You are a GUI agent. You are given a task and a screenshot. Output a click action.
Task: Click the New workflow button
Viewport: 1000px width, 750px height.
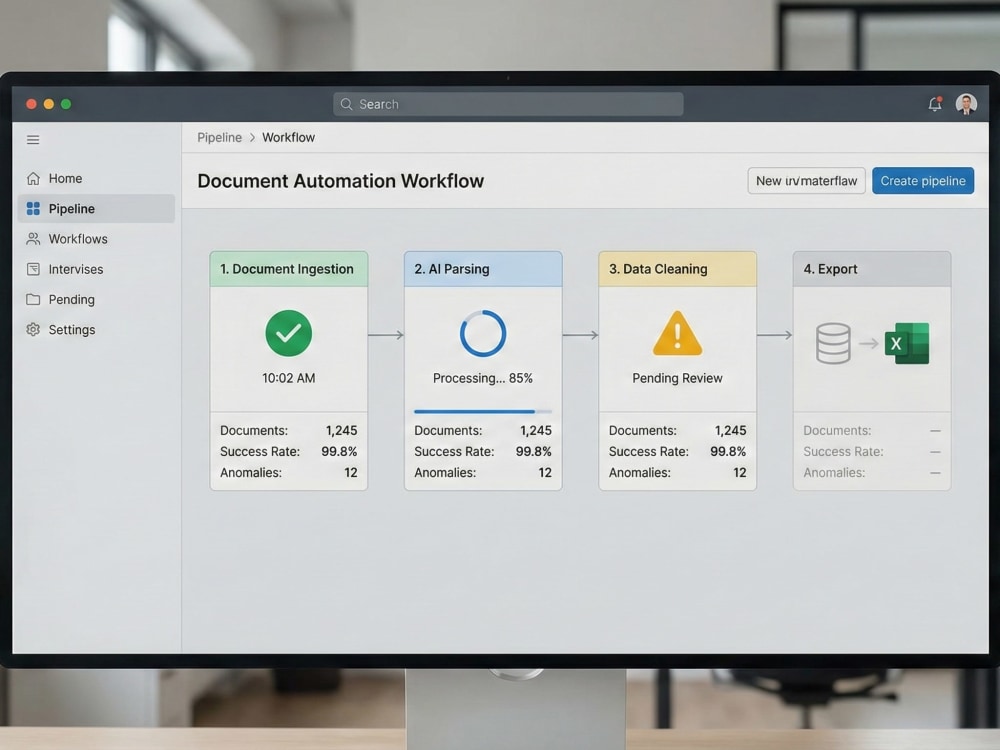tap(806, 181)
